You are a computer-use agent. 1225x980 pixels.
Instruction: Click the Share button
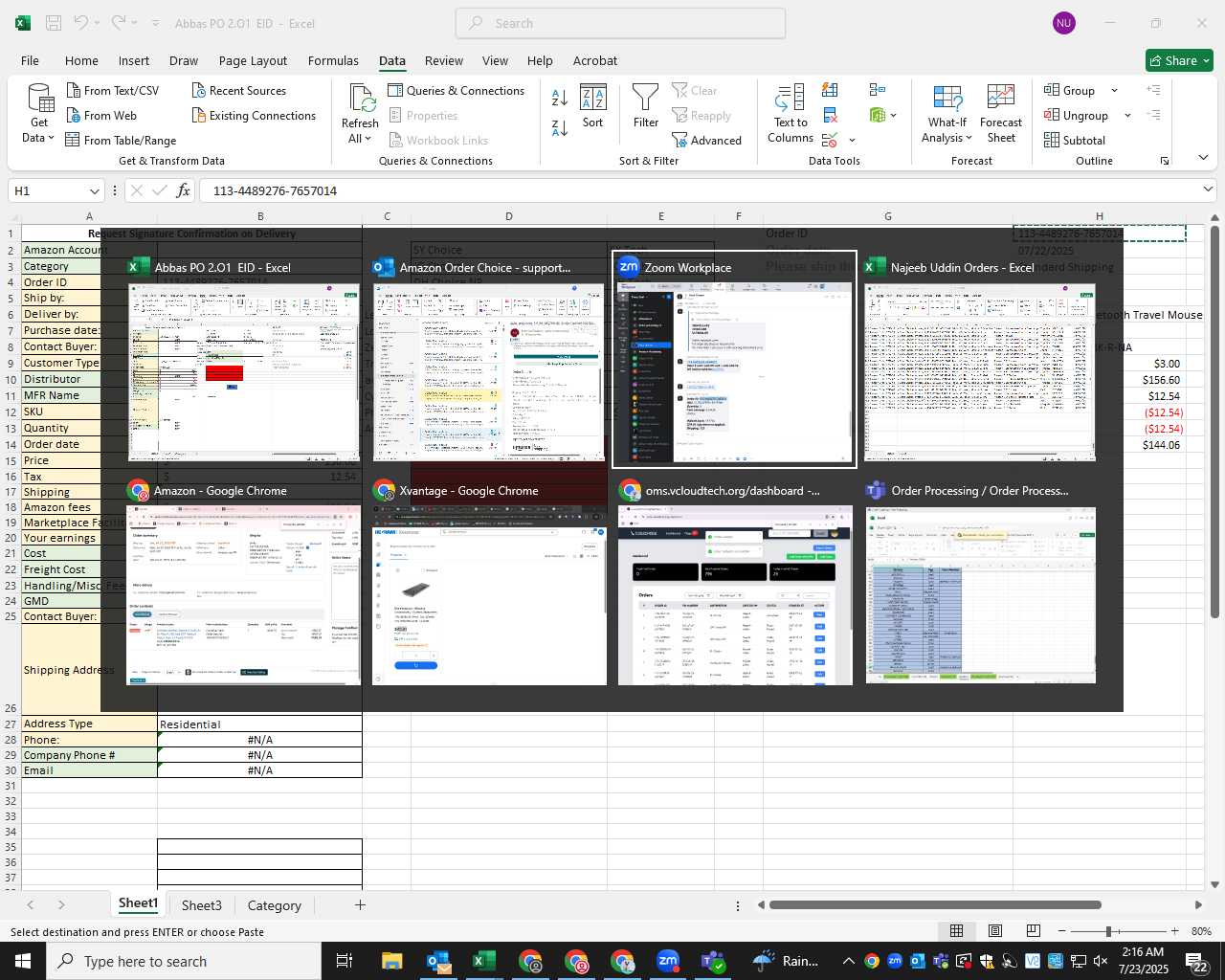tap(1179, 60)
